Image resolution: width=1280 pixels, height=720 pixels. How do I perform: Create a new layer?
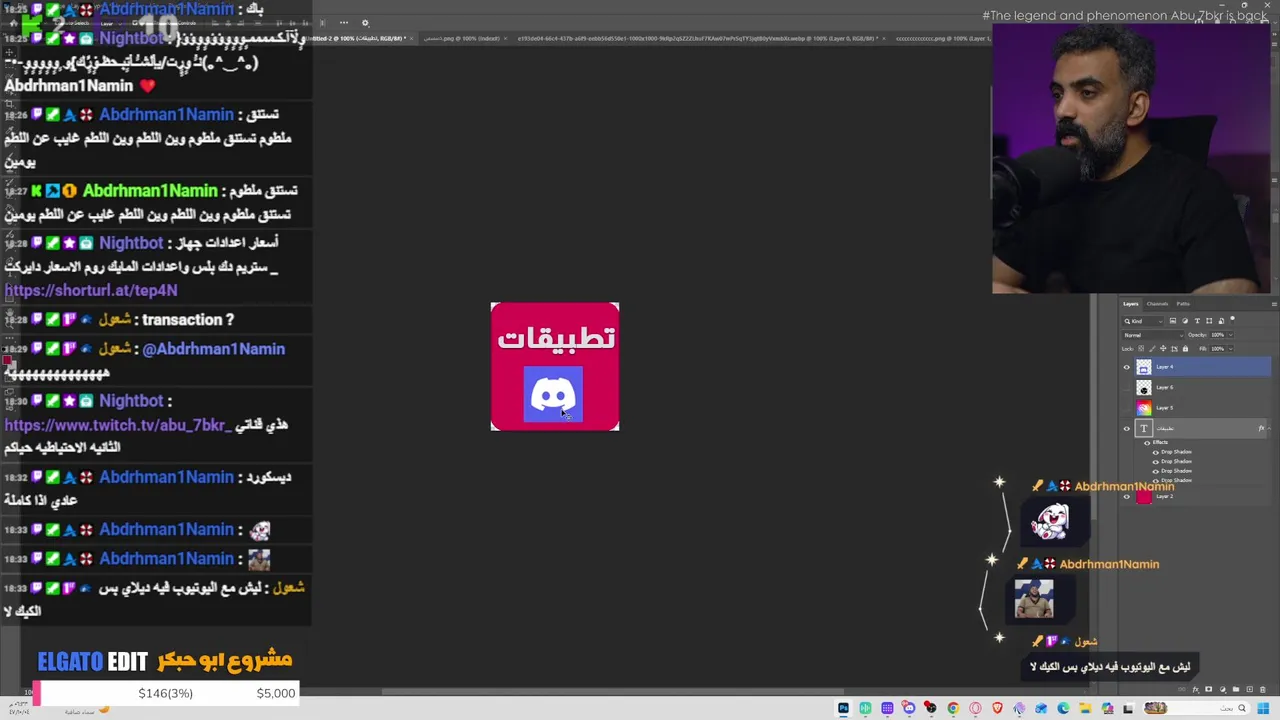(1249, 689)
